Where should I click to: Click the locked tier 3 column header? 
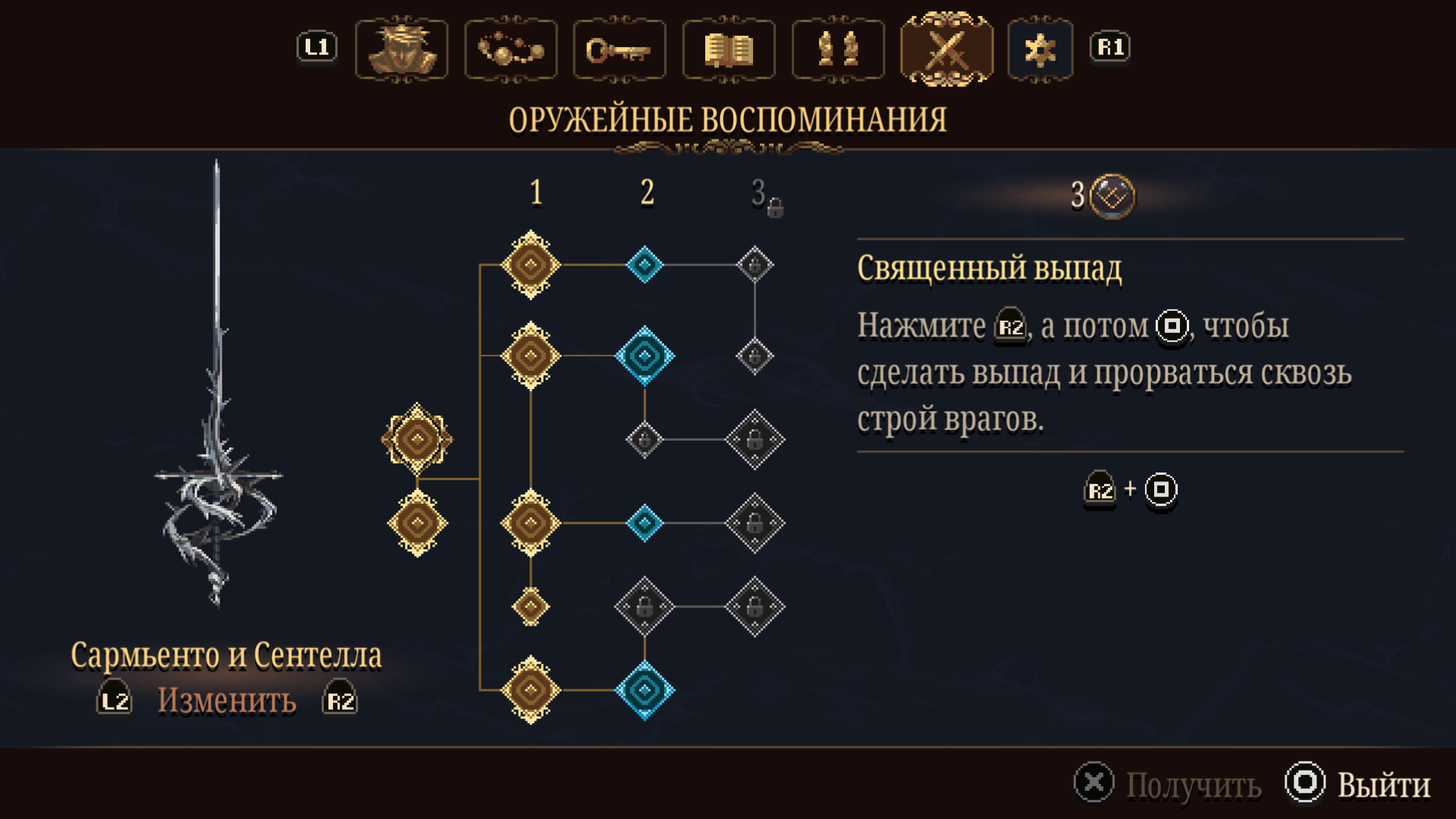click(x=766, y=196)
